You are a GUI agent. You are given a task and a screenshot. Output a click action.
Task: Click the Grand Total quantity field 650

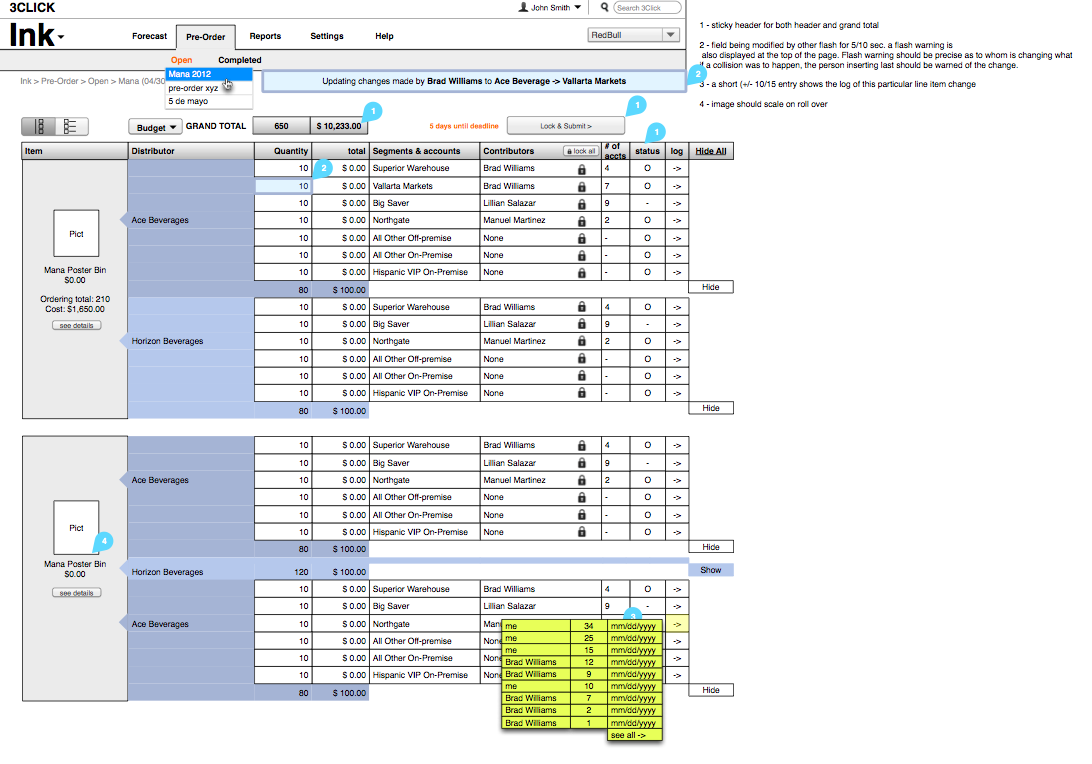pyautogui.click(x=281, y=126)
